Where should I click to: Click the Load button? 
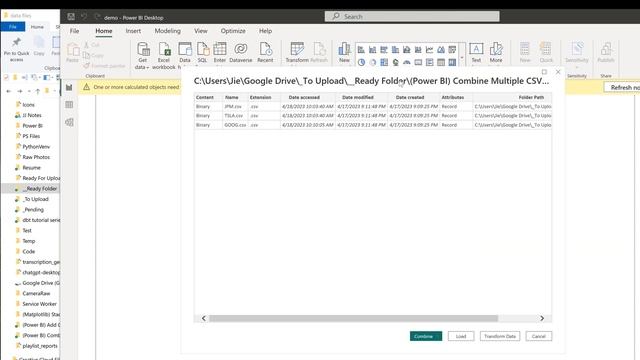point(461,336)
